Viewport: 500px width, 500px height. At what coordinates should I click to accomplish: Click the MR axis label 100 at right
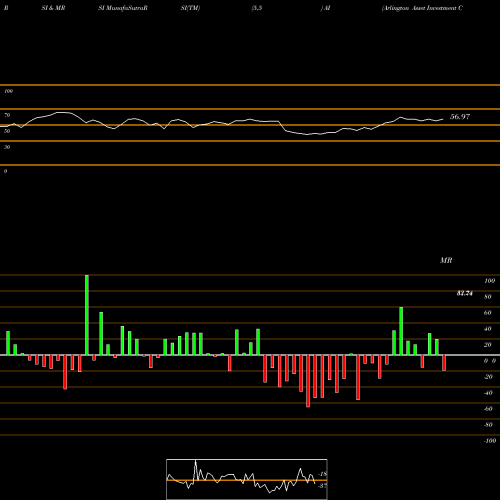tap(489, 281)
